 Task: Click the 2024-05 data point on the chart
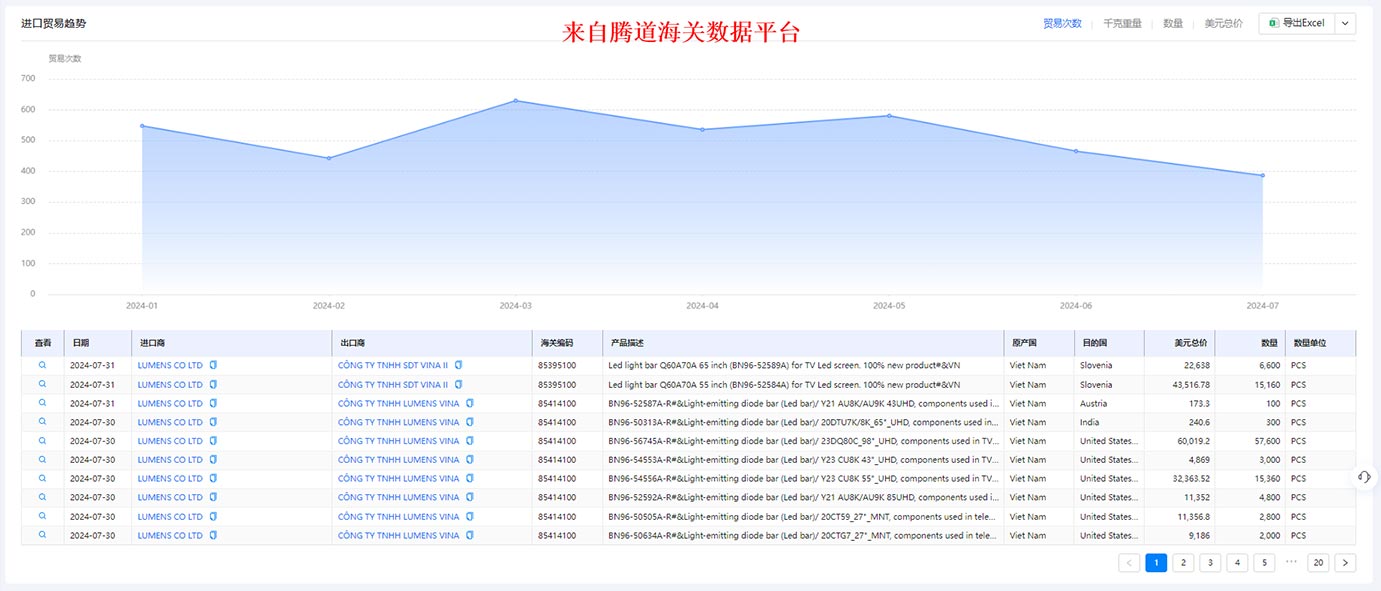(889, 115)
